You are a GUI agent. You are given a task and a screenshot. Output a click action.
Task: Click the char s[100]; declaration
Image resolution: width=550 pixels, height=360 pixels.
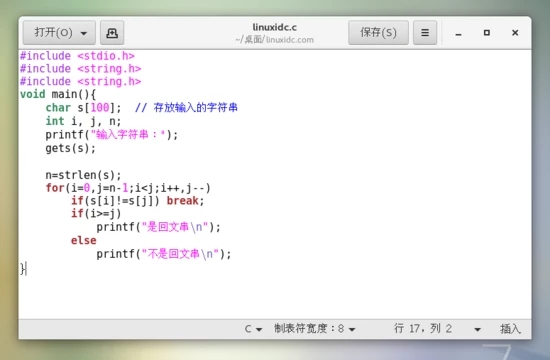click(83, 107)
